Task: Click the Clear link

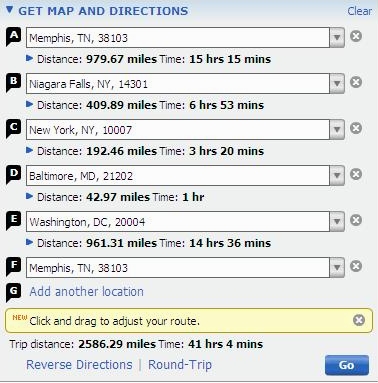Action: coord(359,11)
